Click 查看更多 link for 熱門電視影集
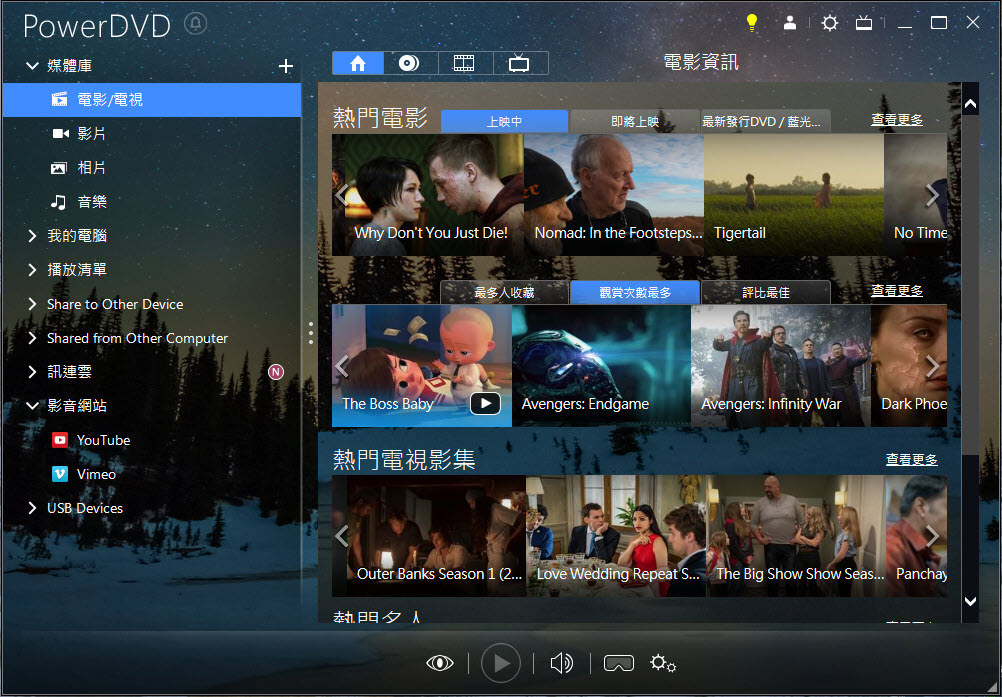The image size is (1002, 697). tap(911, 459)
